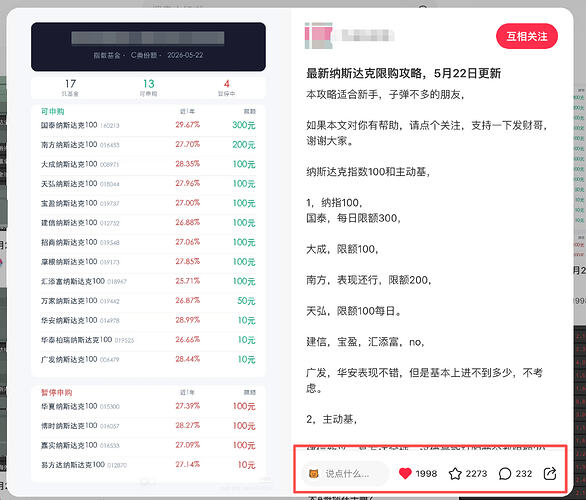This screenshot has height=500, width=586.
Task: Focus the 说点什么 comment field
Action: click(345, 474)
